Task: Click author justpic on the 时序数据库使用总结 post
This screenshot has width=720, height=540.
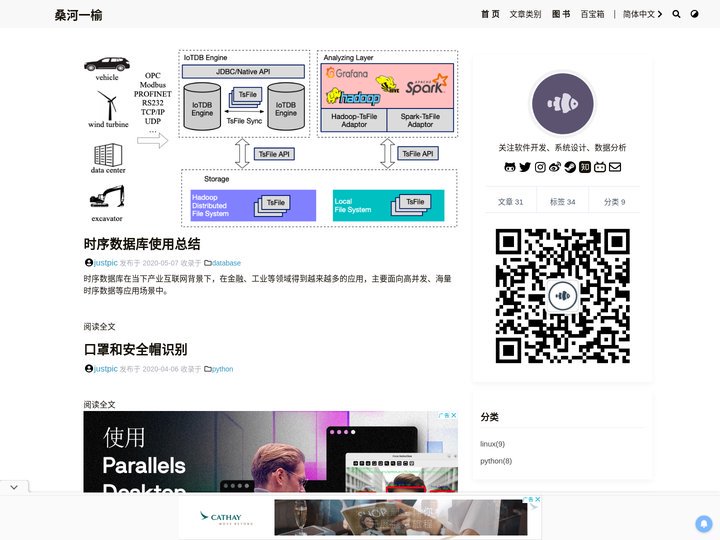Action: (106, 263)
